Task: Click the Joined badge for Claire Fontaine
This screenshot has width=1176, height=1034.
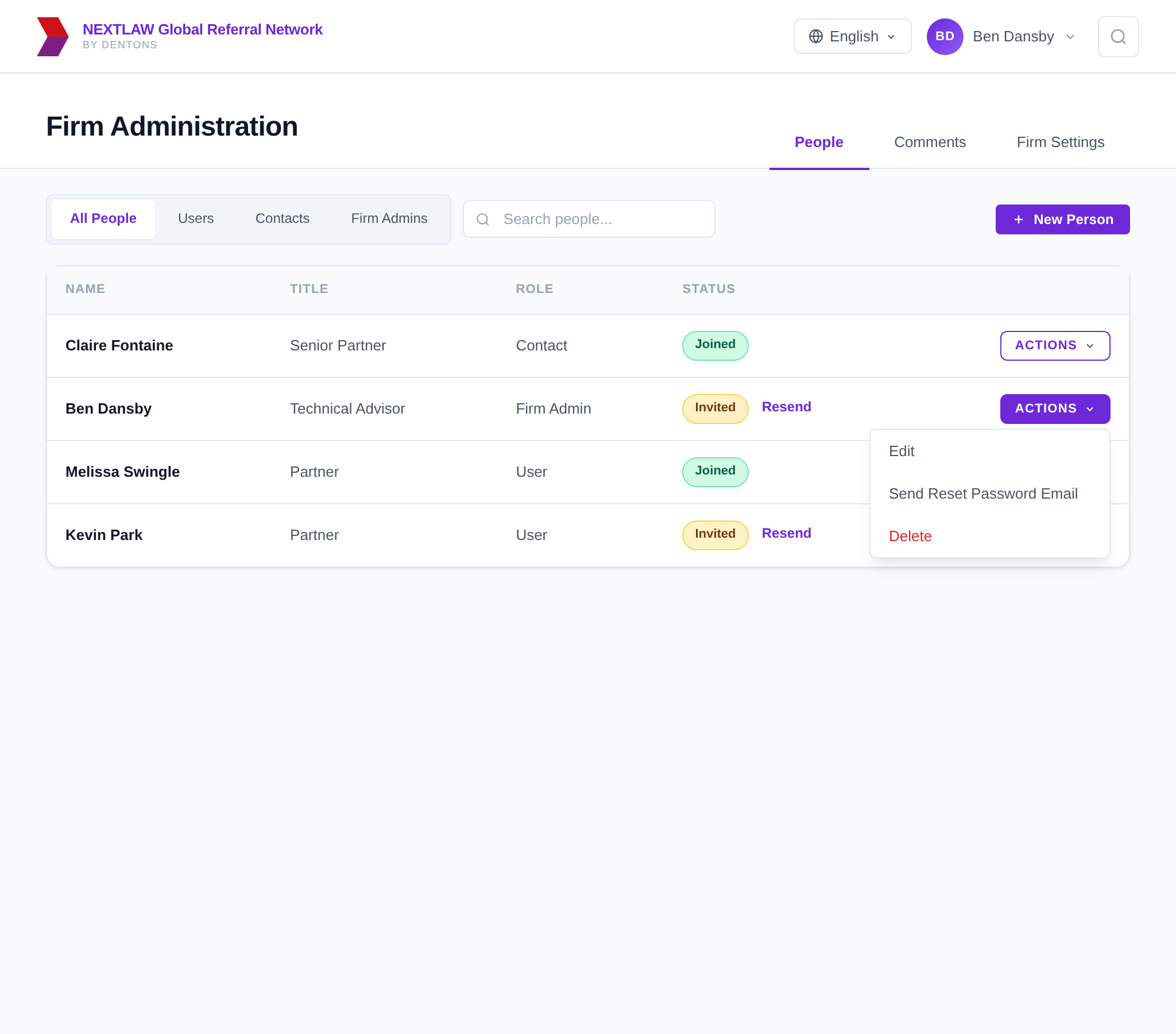Action: pyautogui.click(x=714, y=345)
